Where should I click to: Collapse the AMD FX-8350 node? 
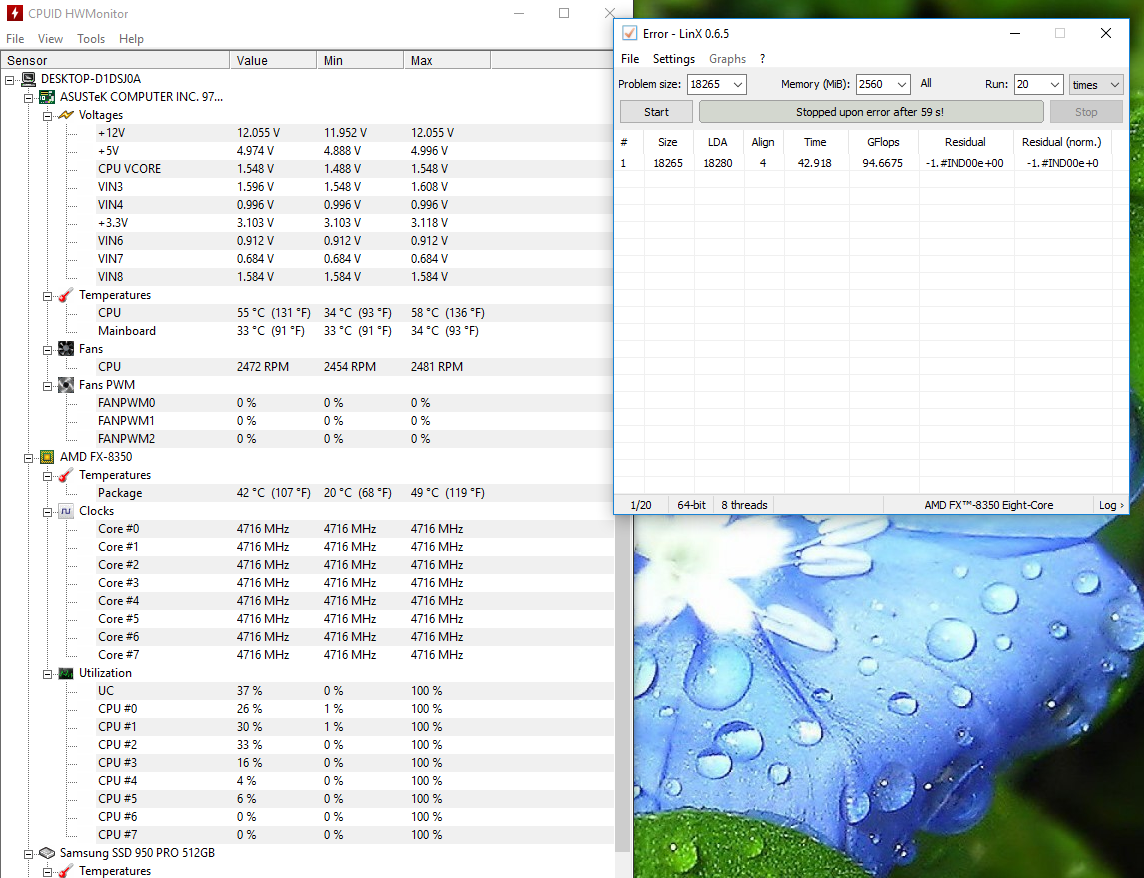[x=28, y=458]
